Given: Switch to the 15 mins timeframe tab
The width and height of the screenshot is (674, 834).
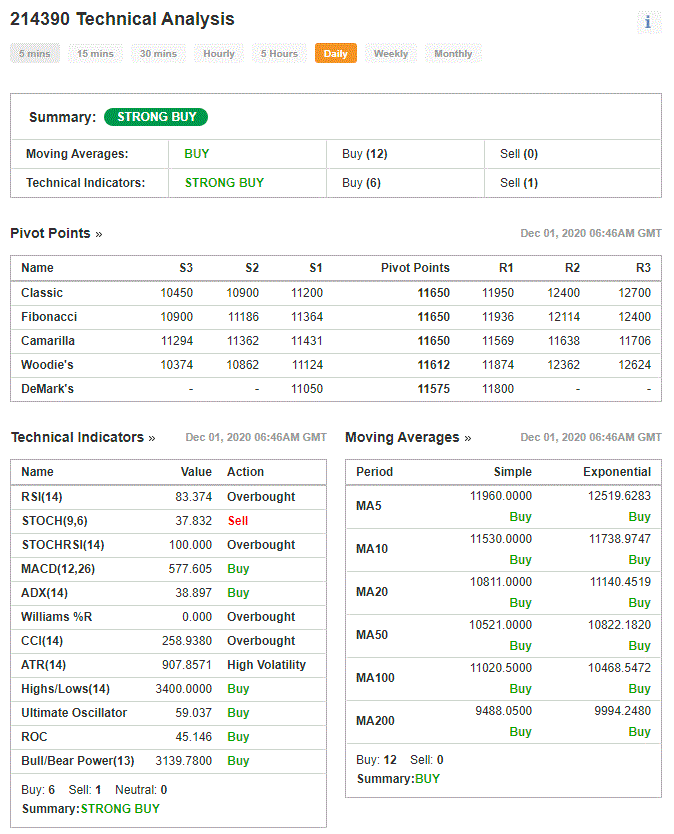Looking at the screenshot, I should point(95,54).
